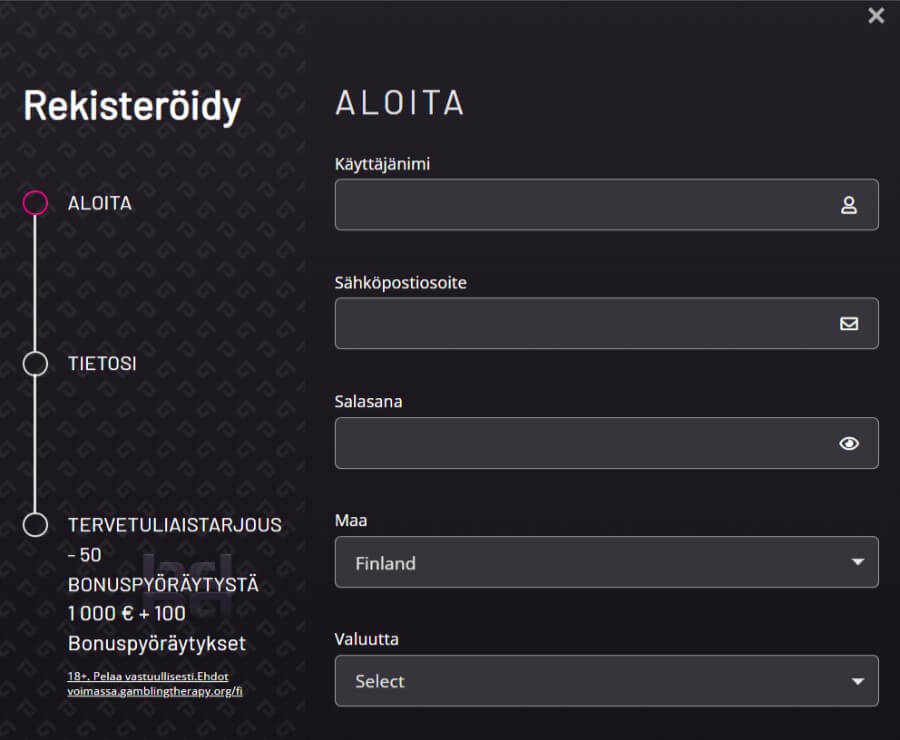Go to the ALOITA step label
This screenshot has height=740, width=900.
(x=100, y=203)
